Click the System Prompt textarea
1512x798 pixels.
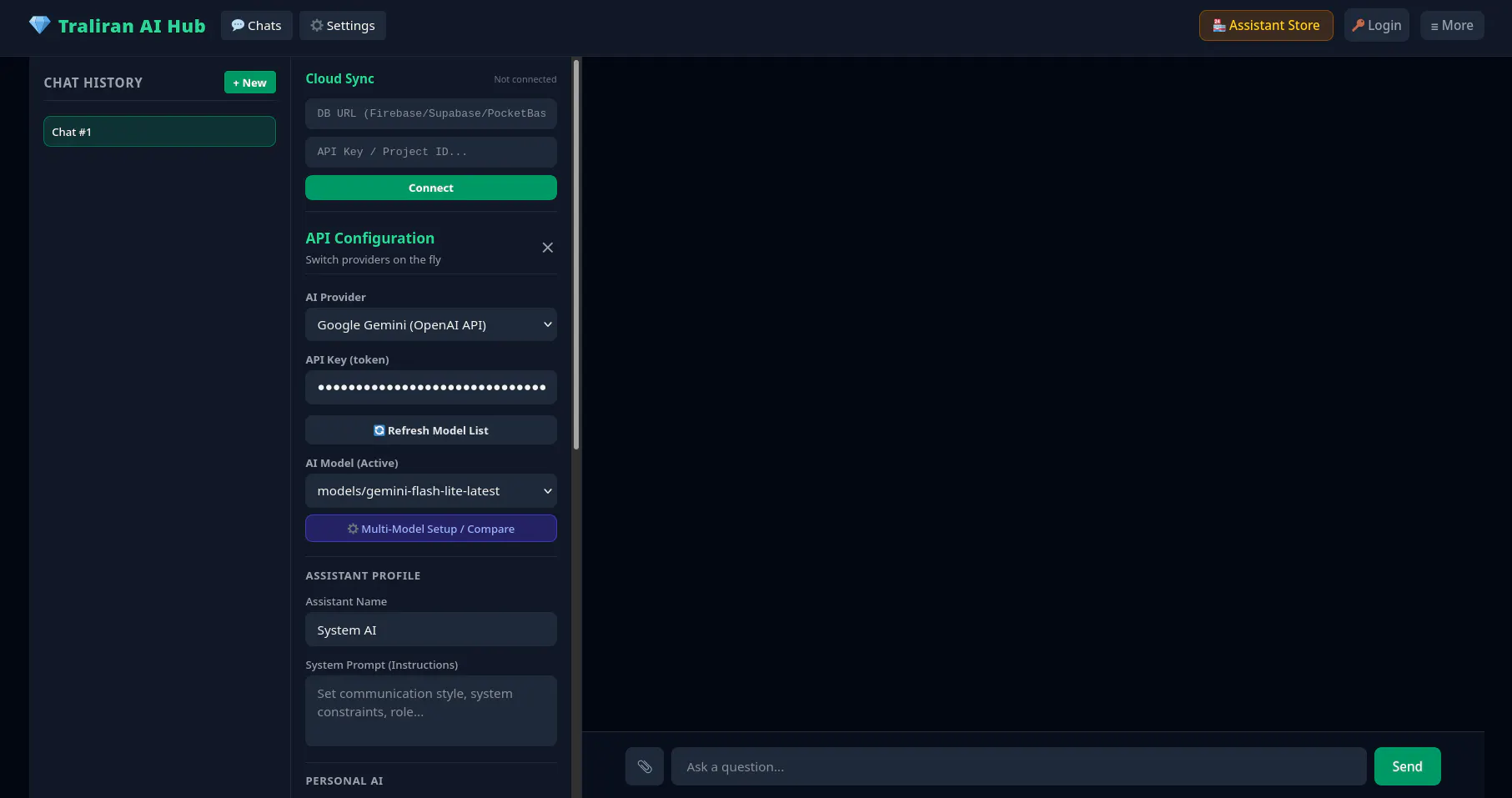[431, 710]
